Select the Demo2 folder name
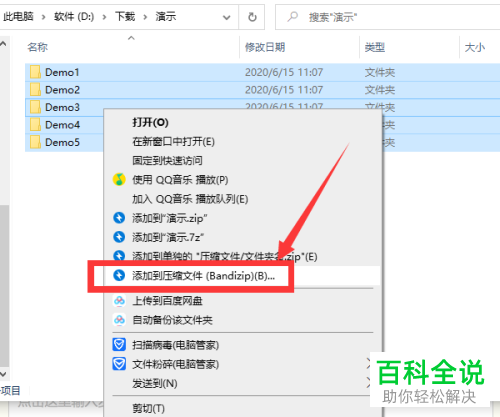The height and width of the screenshot is (417, 500). coord(62,90)
